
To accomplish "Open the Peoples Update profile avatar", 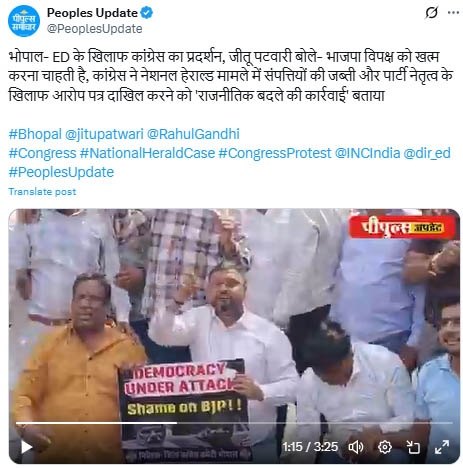I will pos(24,21).
